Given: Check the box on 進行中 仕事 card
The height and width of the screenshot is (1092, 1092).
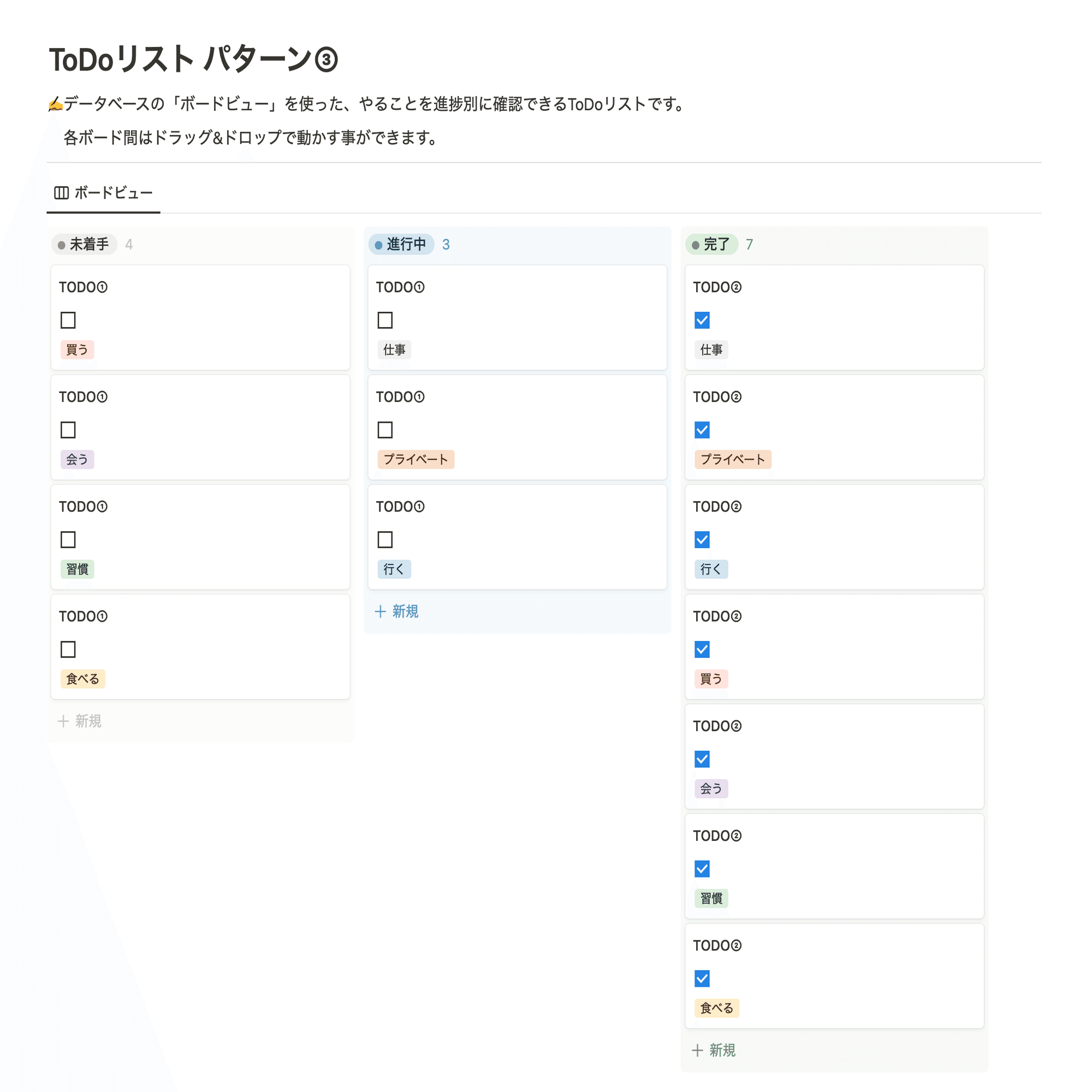Looking at the screenshot, I should point(385,320).
